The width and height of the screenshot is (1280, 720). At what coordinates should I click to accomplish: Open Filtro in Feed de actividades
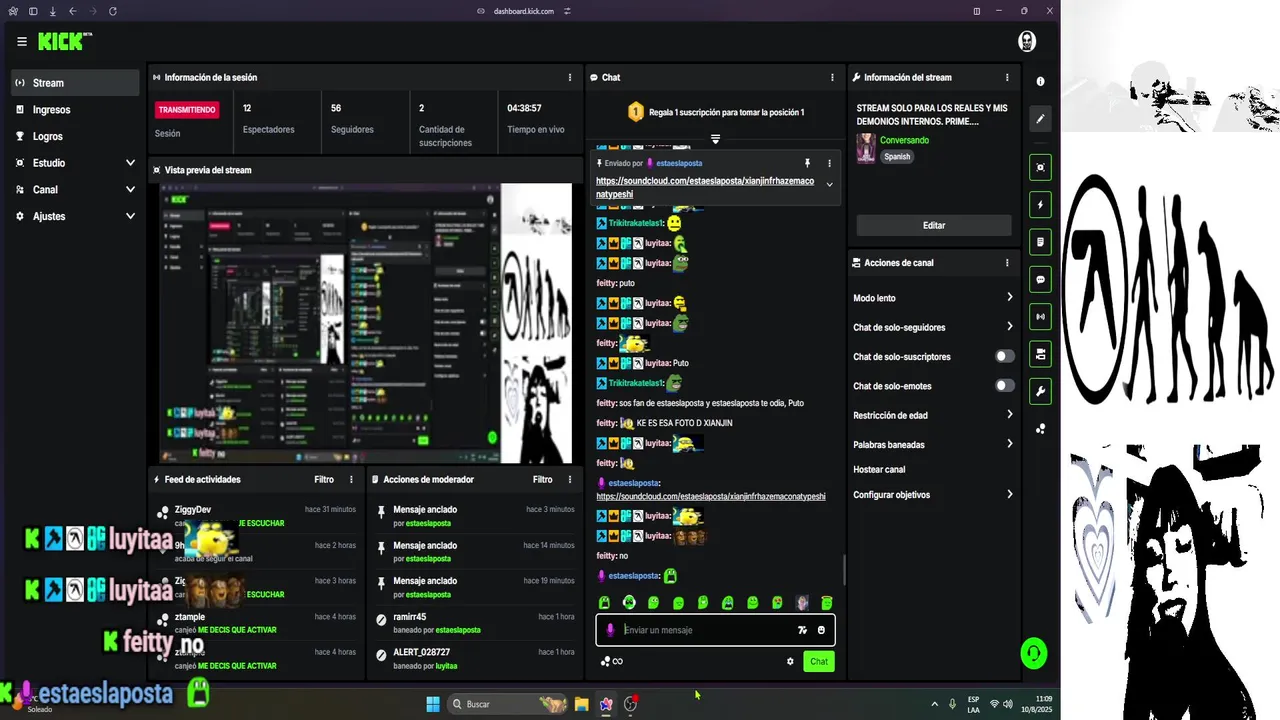324,479
